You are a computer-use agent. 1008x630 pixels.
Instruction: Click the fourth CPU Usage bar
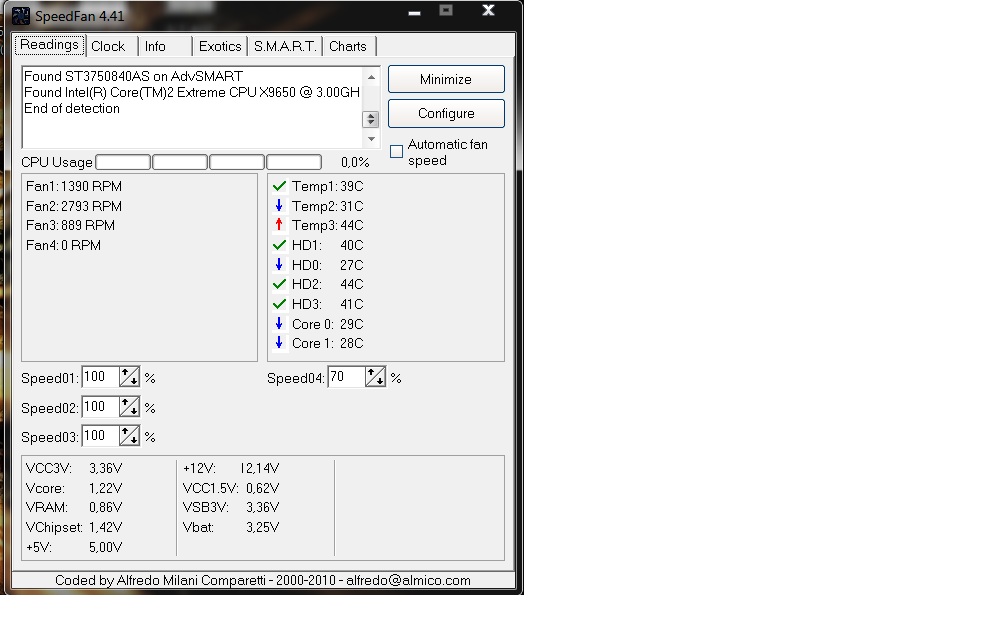pos(294,162)
